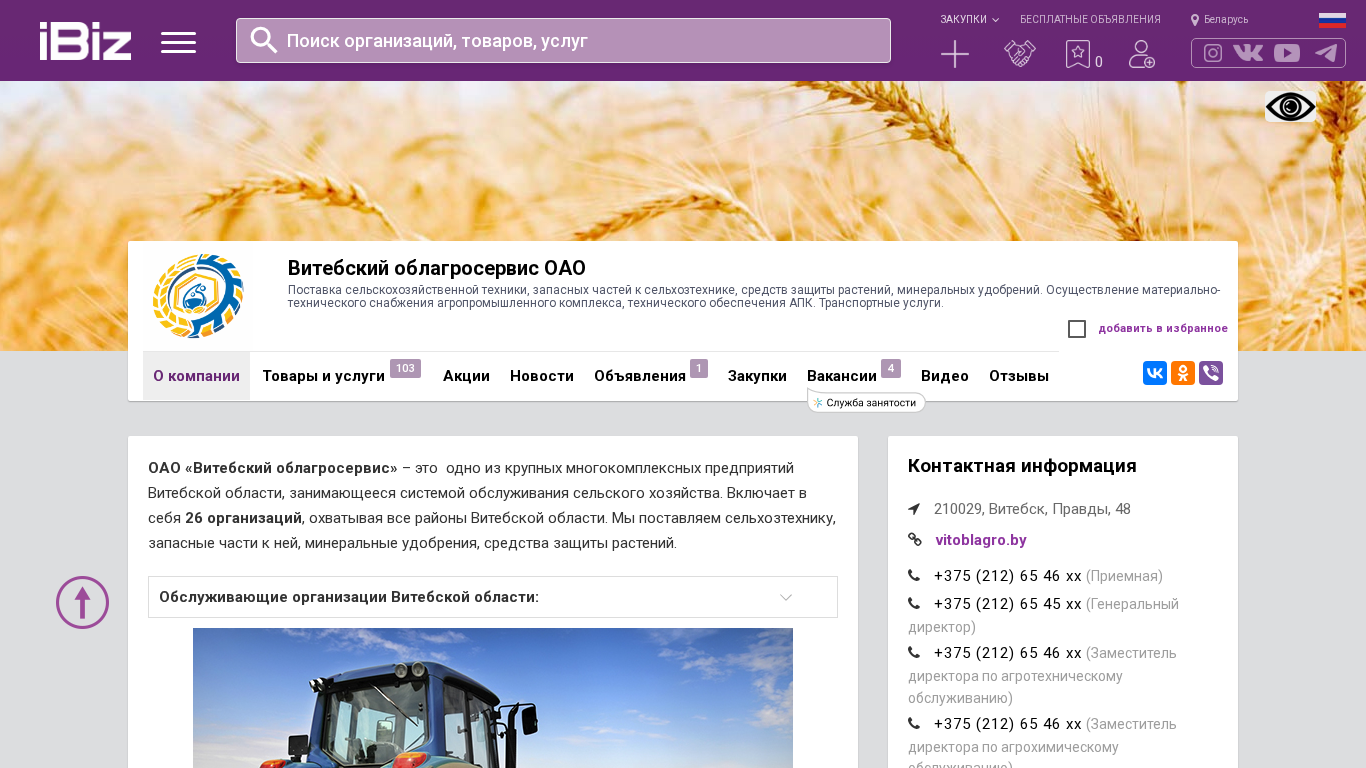1366x768 pixels.
Task: Share company page on Odnoklassniki
Action: click(1183, 373)
